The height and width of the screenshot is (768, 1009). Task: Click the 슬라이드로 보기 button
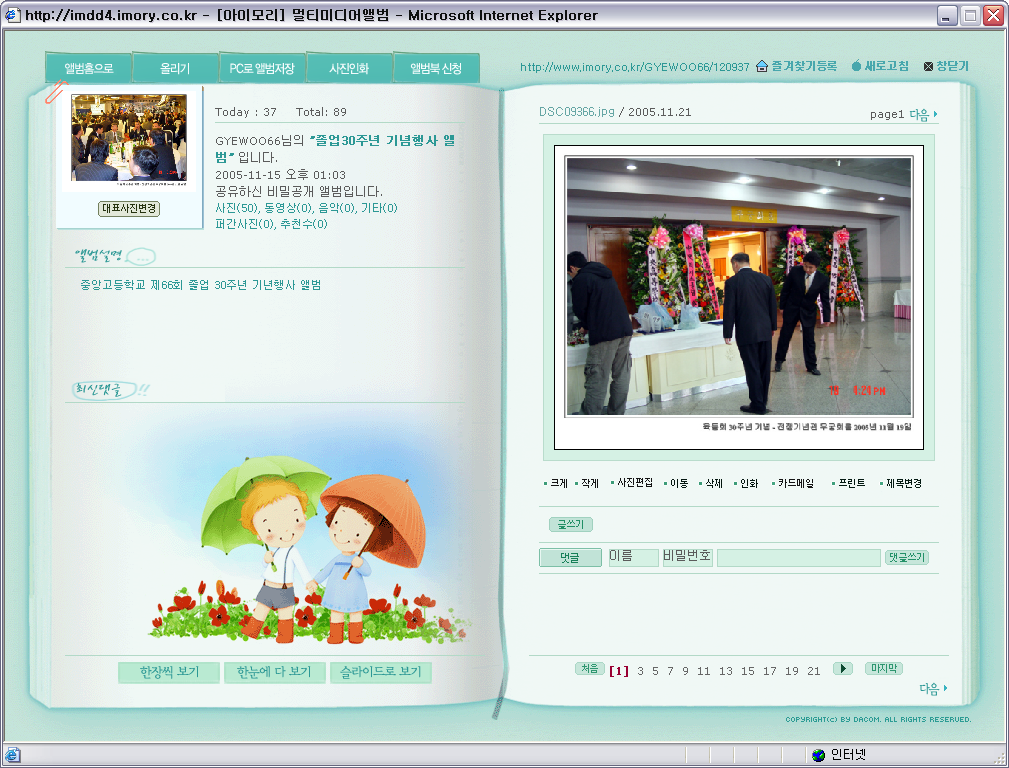click(x=380, y=672)
